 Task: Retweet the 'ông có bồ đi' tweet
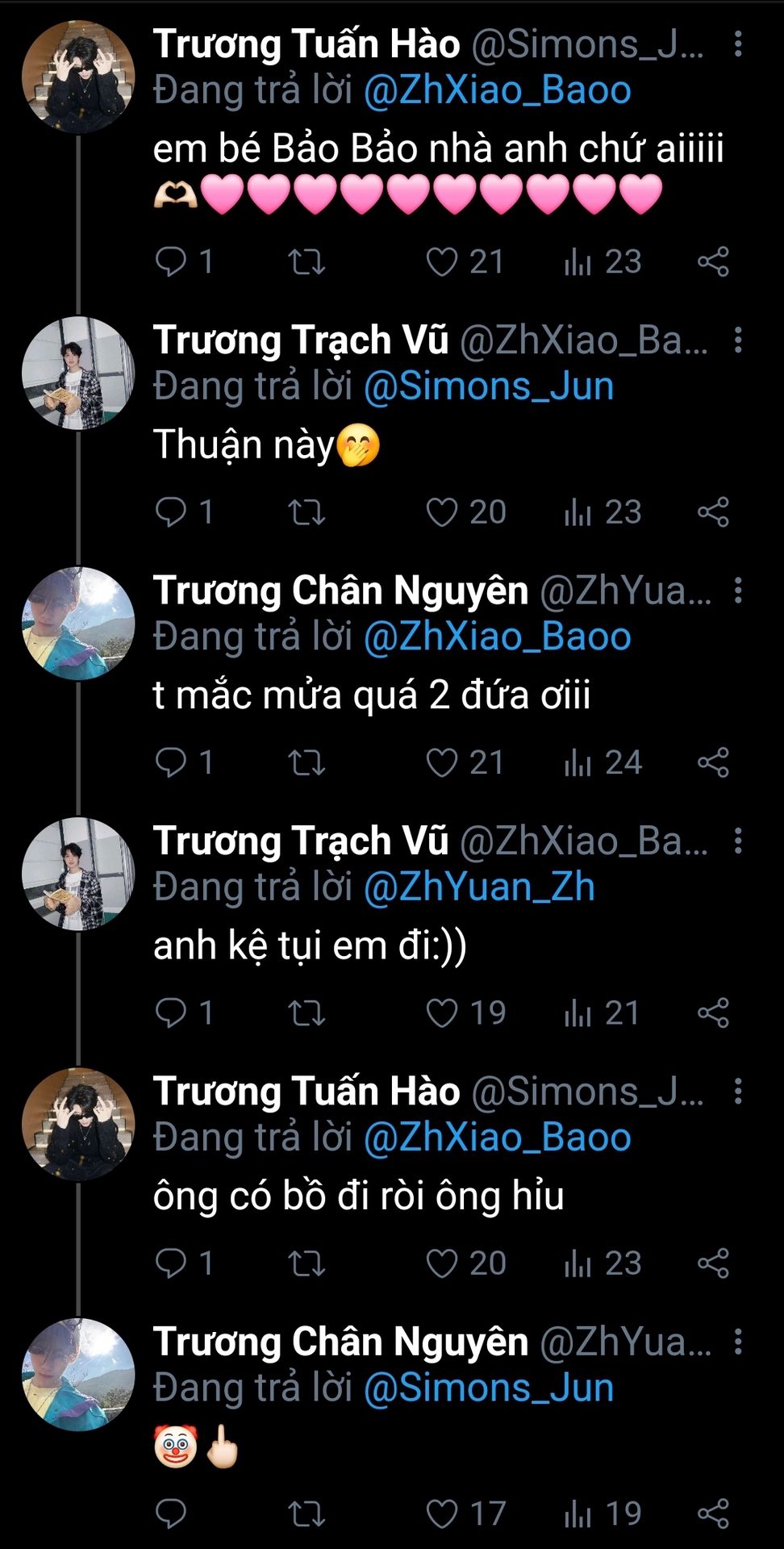coord(307,1263)
